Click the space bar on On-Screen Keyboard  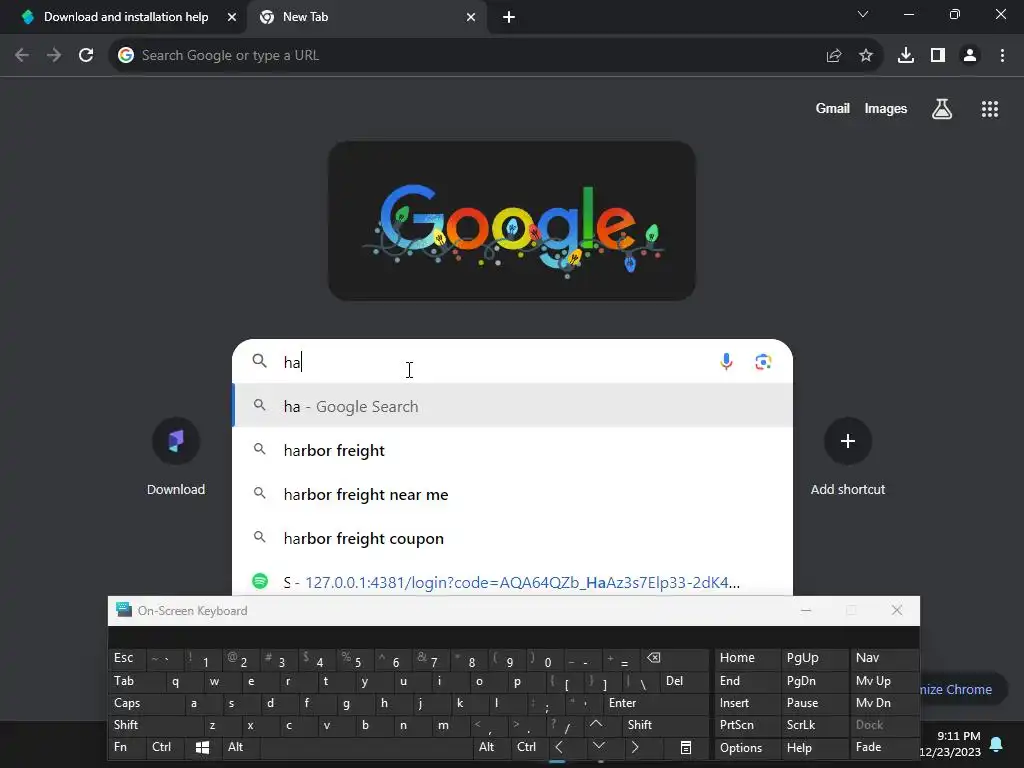[367, 747]
